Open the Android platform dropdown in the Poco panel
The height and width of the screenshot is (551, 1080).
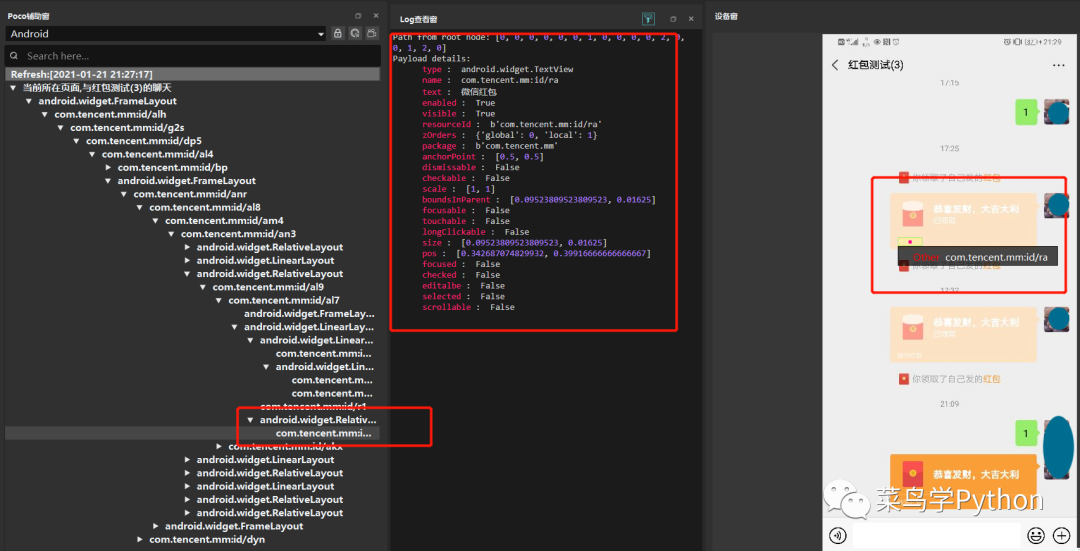coord(166,34)
